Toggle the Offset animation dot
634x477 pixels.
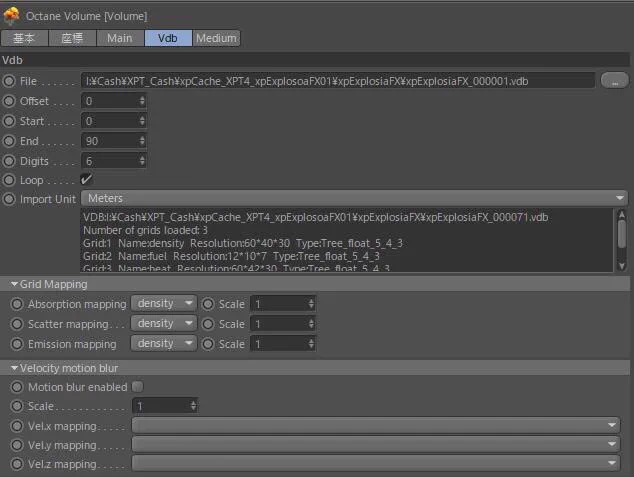[9, 101]
